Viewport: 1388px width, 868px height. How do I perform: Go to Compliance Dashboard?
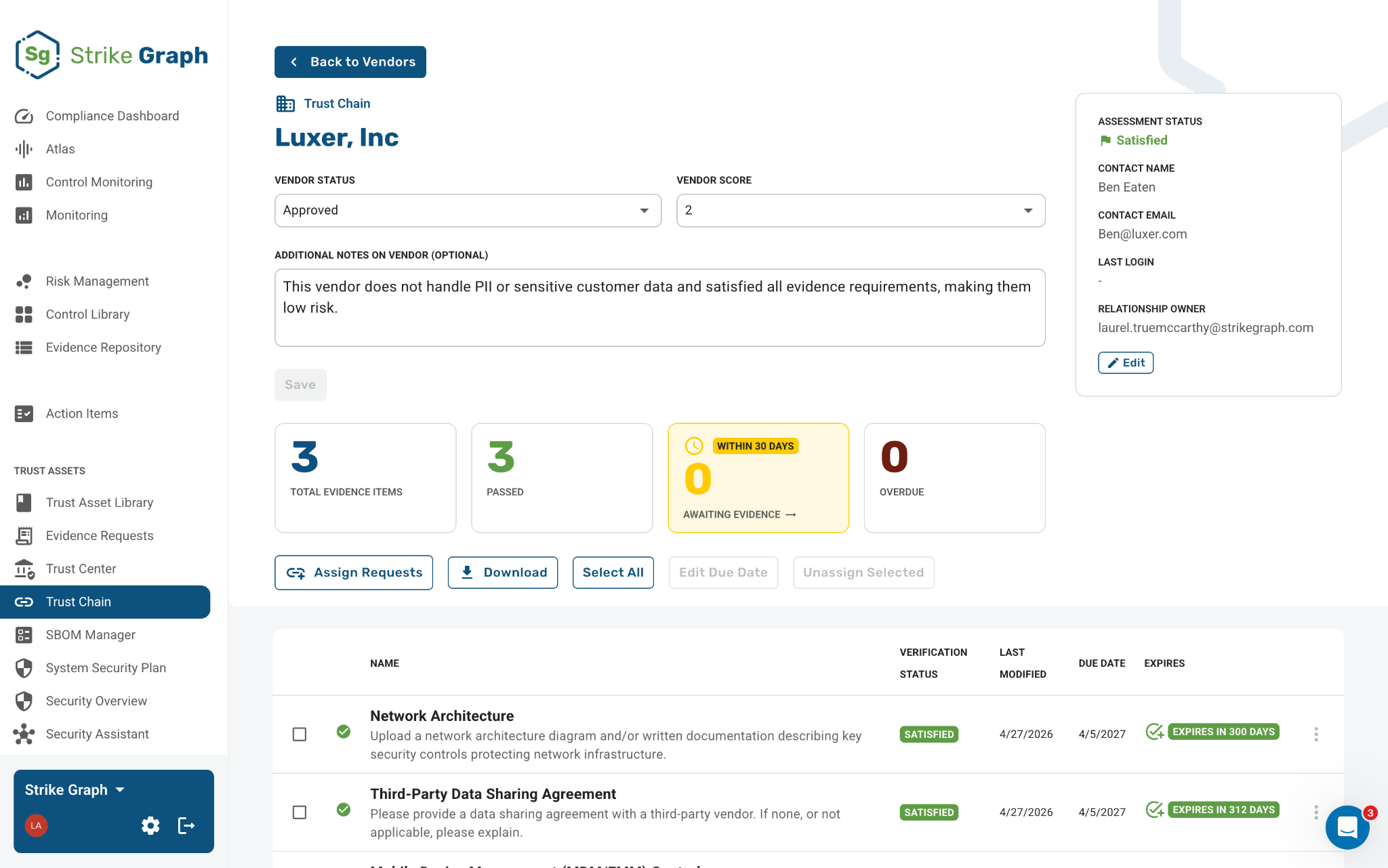tap(113, 116)
